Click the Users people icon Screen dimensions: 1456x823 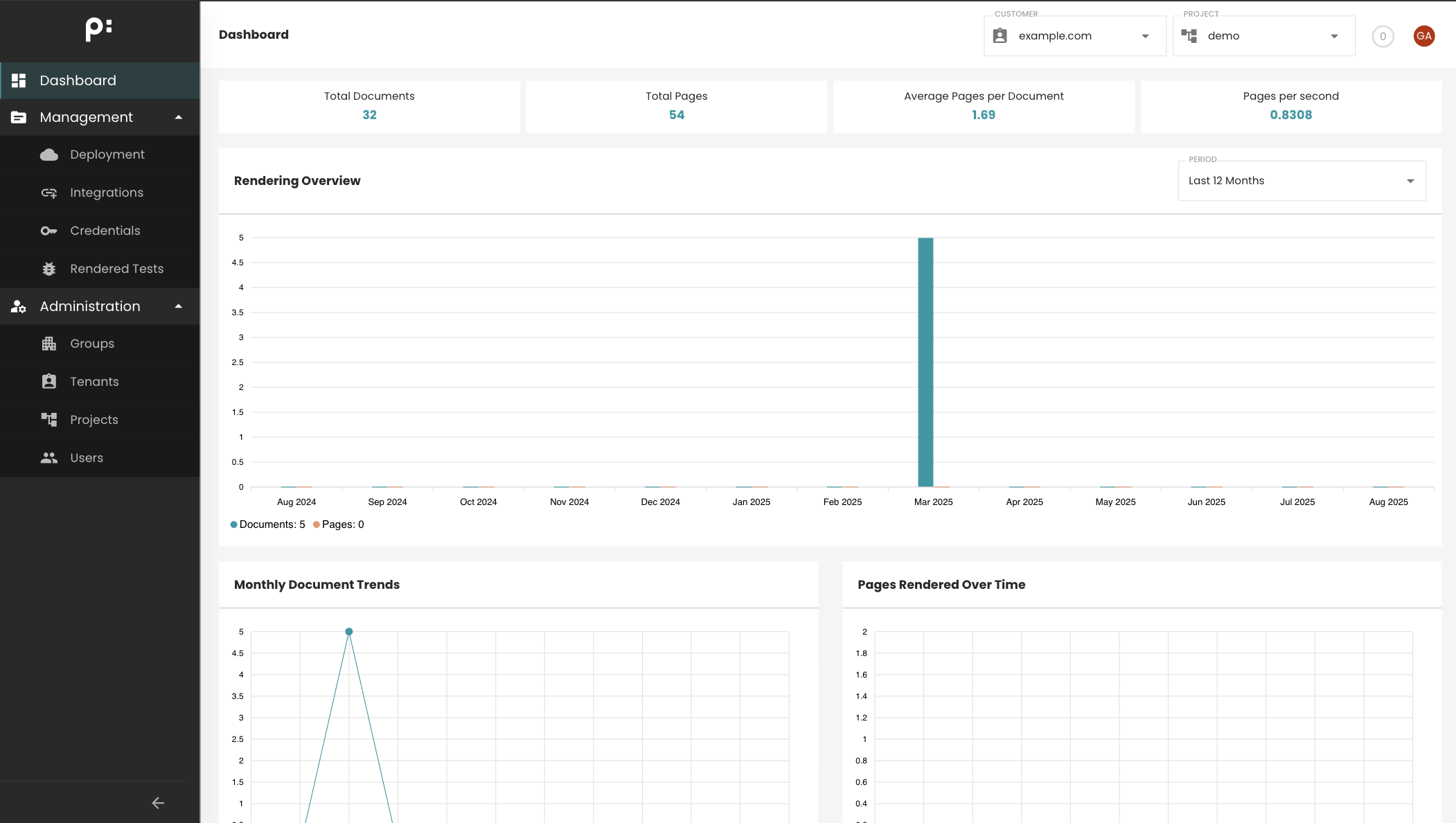[x=49, y=458]
